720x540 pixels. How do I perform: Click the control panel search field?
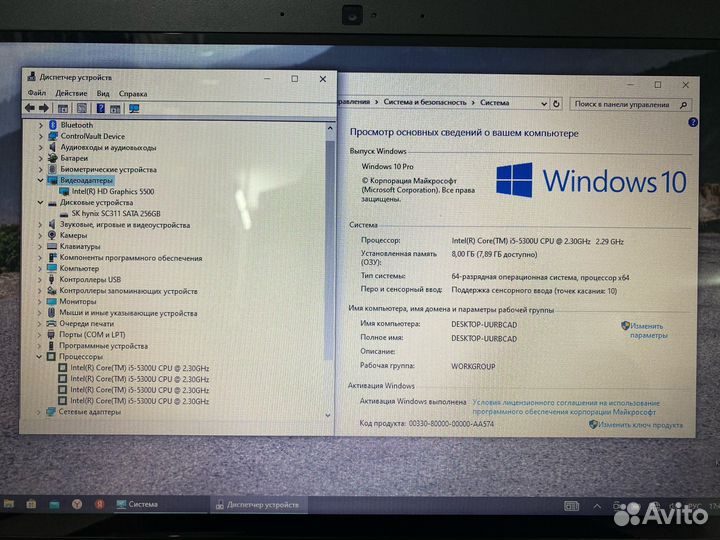click(x=631, y=105)
